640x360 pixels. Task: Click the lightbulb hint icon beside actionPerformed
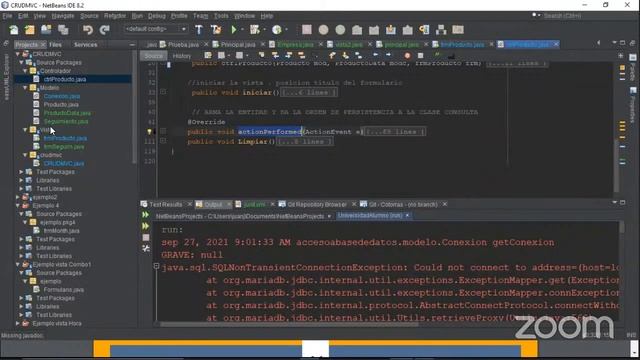[149, 132]
